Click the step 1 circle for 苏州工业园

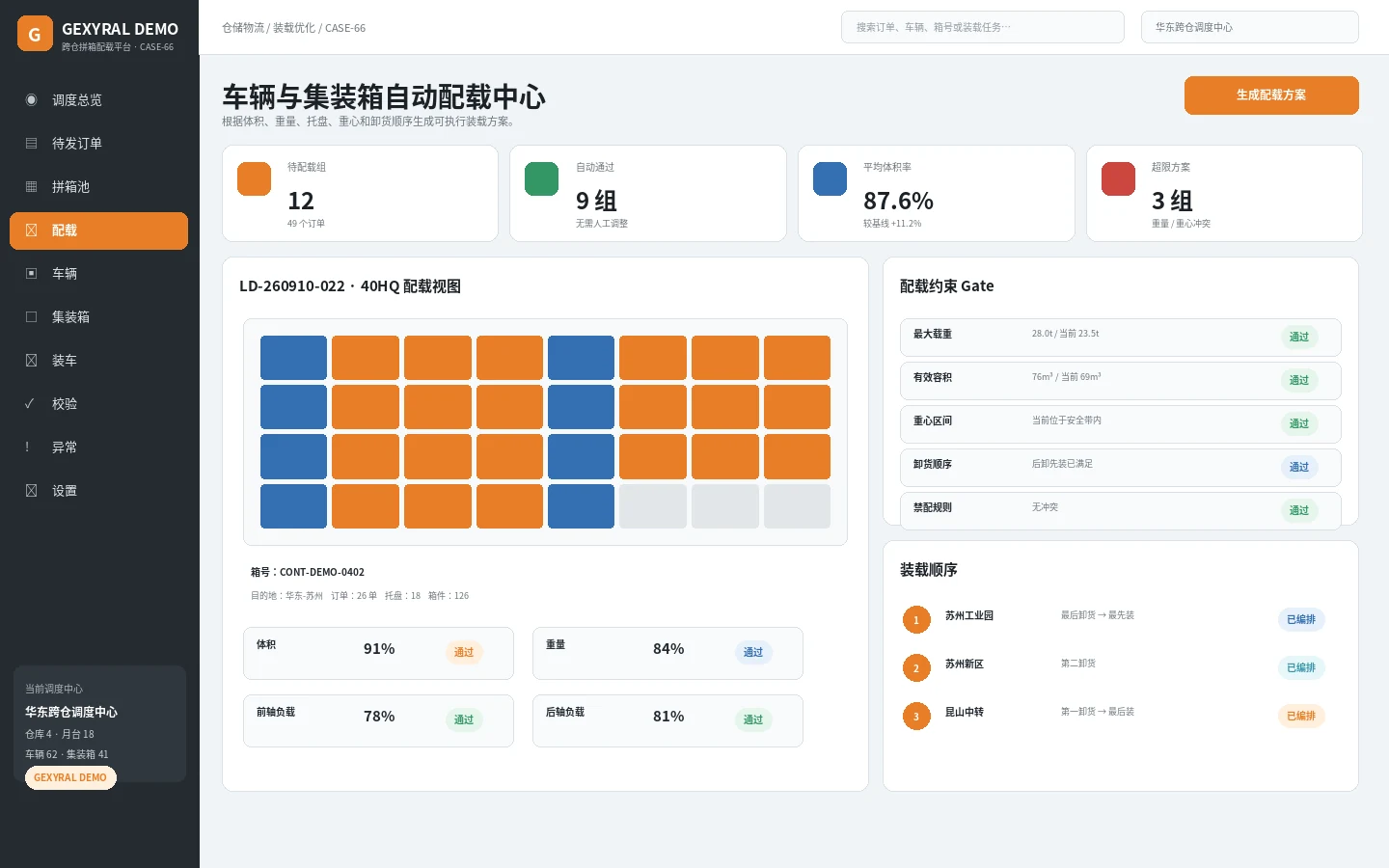pos(916,620)
